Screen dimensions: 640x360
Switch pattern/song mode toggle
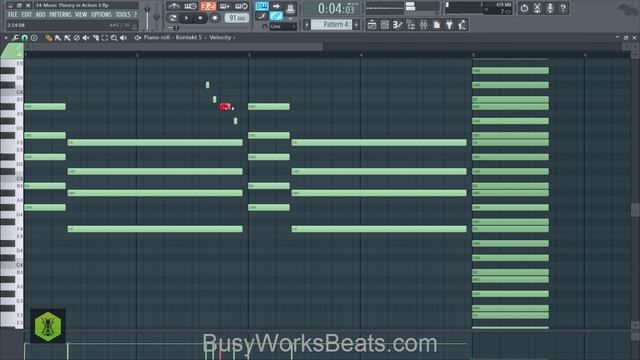(x=173, y=18)
